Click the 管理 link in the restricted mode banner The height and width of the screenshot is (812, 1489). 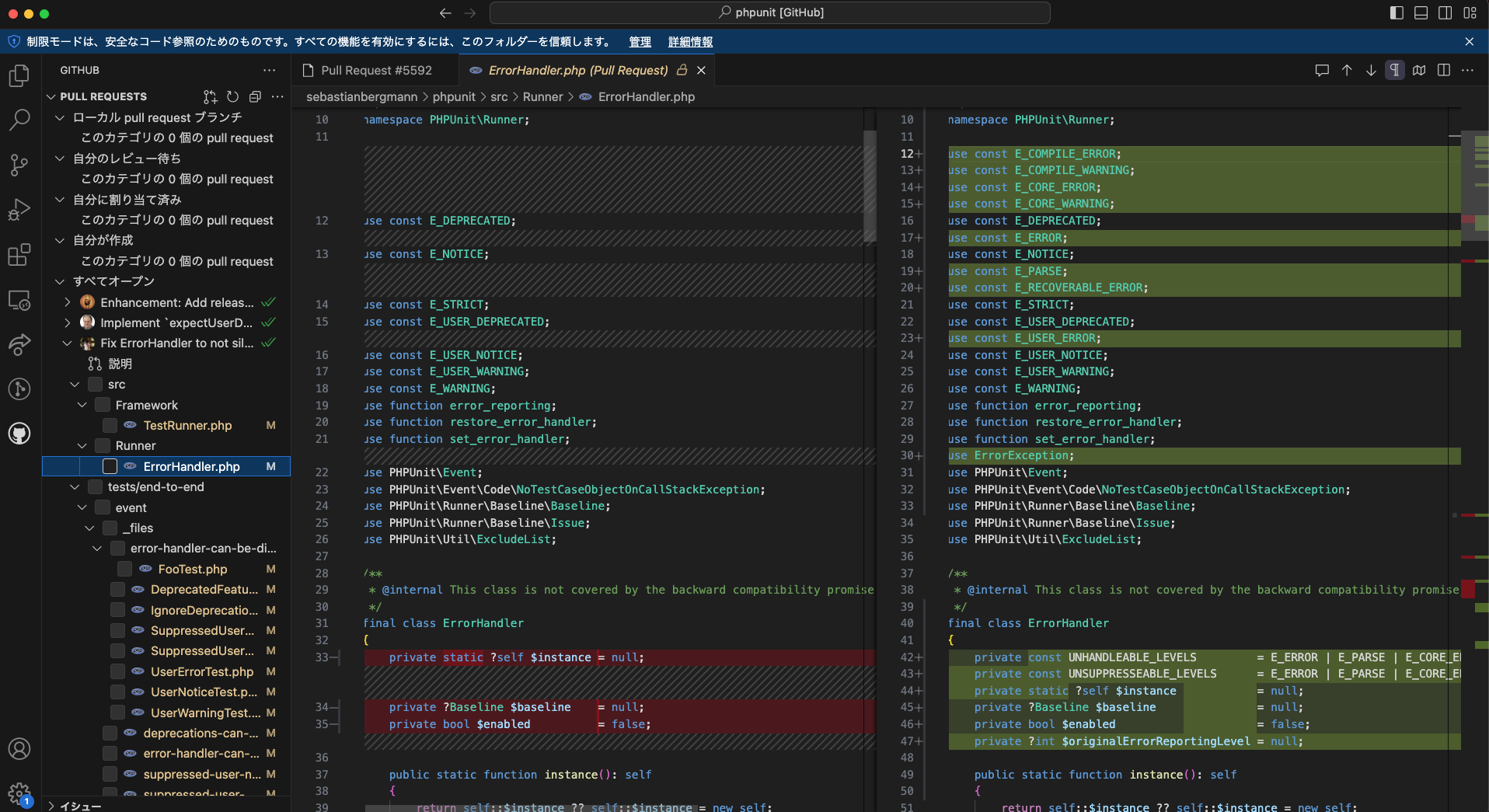[x=639, y=42]
